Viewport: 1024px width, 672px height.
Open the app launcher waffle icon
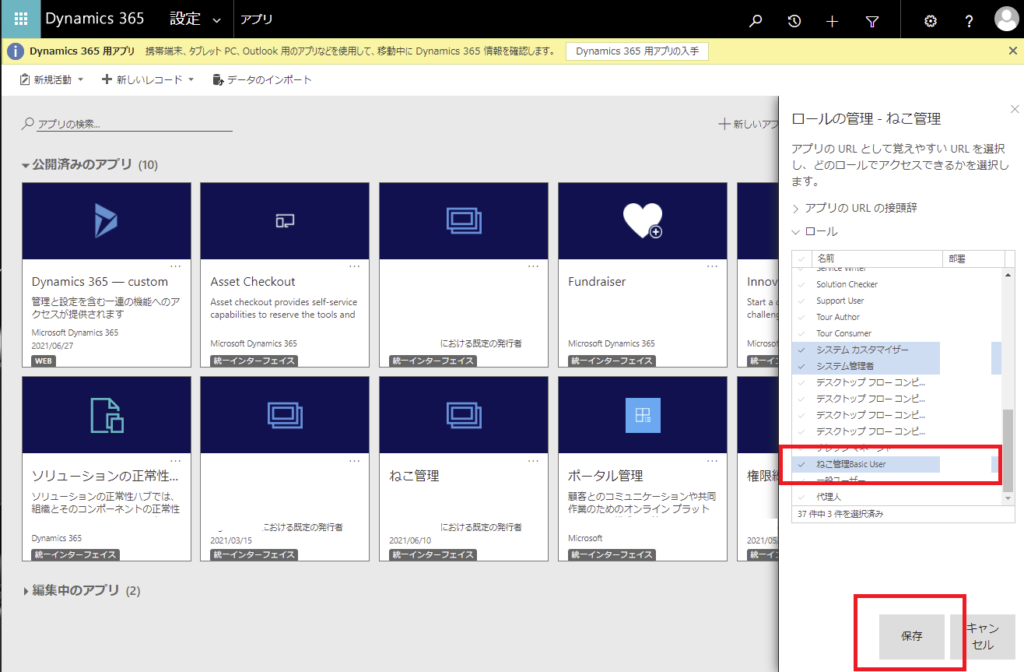(x=20, y=19)
